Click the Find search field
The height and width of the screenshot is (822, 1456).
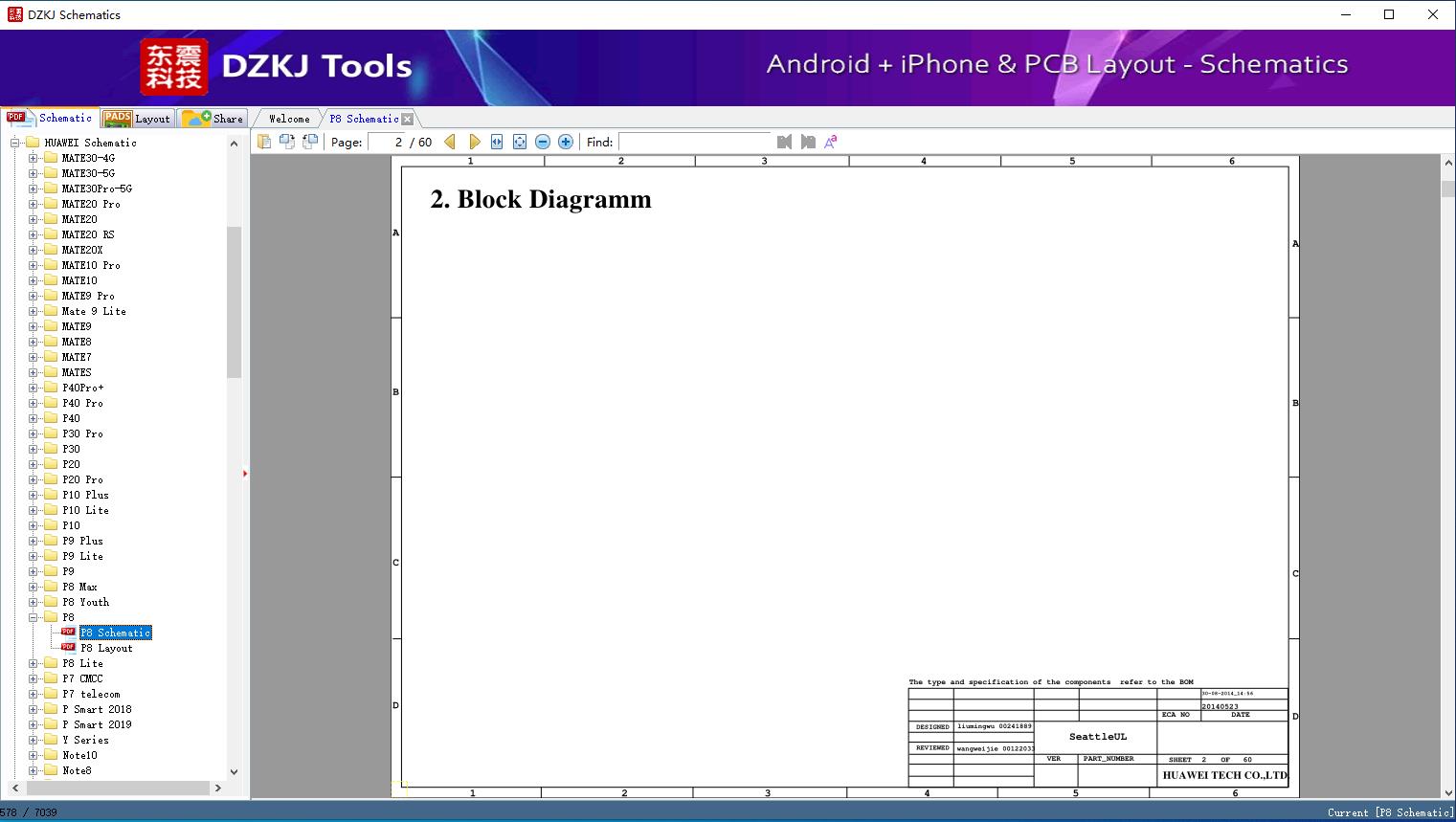pos(695,142)
